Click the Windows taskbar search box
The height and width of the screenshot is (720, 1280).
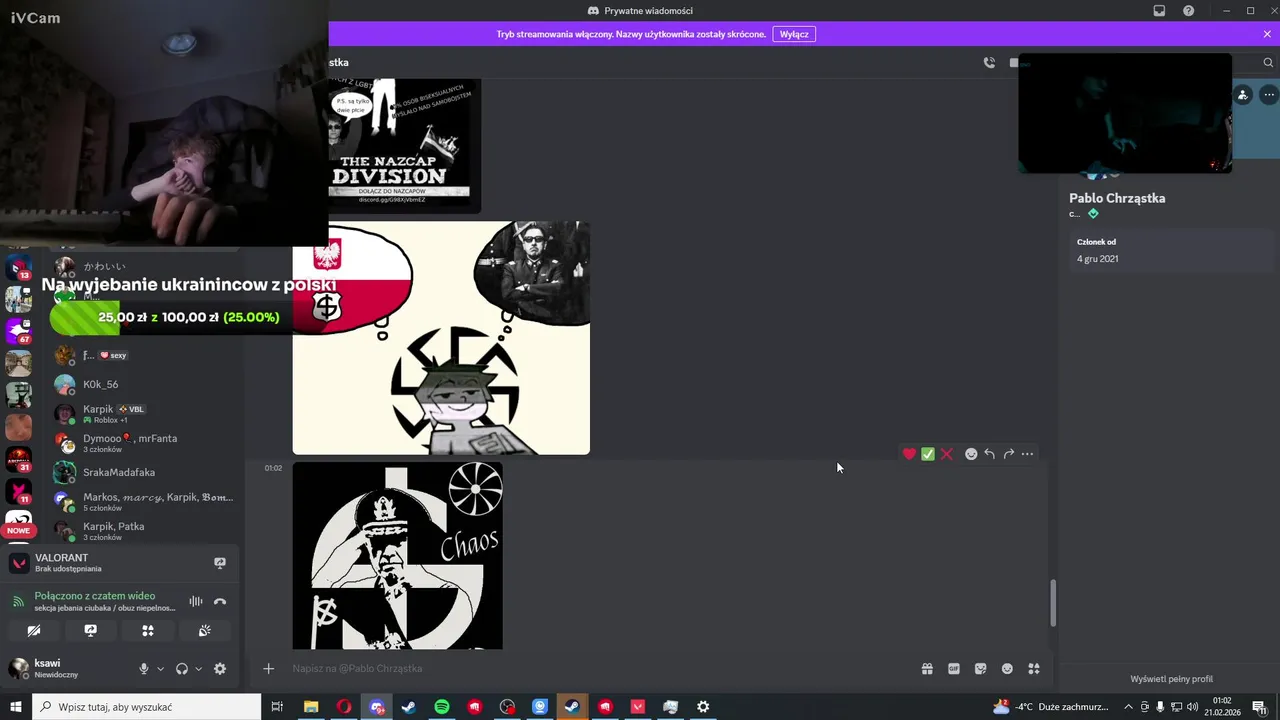click(147, 707)
